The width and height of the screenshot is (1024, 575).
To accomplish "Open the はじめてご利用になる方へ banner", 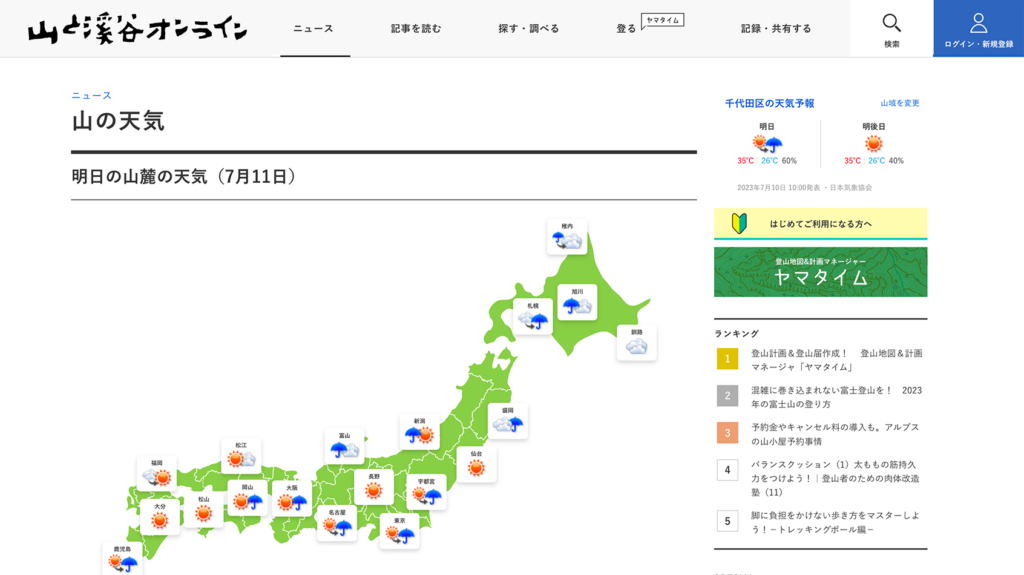I will pos(820,224).
